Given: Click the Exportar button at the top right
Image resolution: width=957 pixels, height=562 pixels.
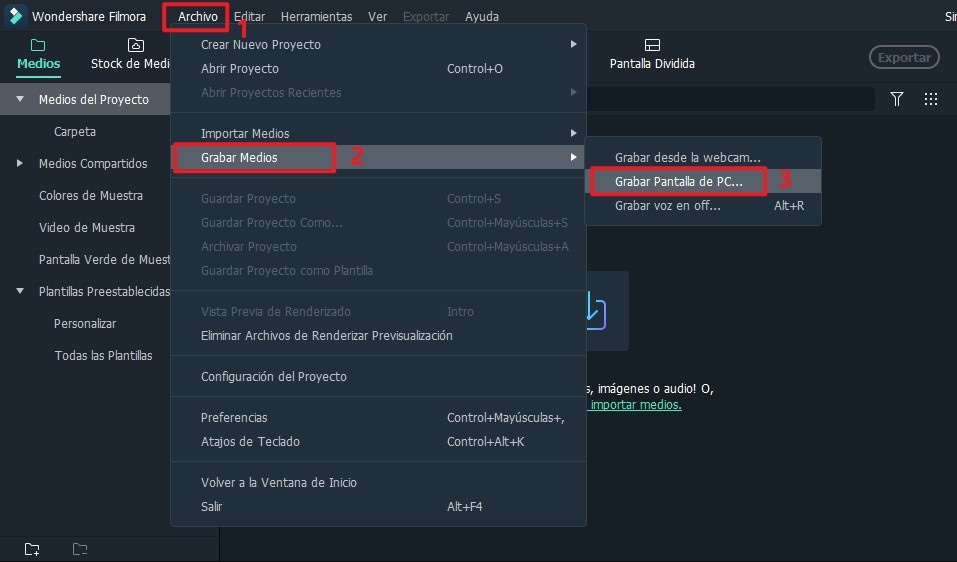Looking at the screenshot, I should [x=904, y=57].
